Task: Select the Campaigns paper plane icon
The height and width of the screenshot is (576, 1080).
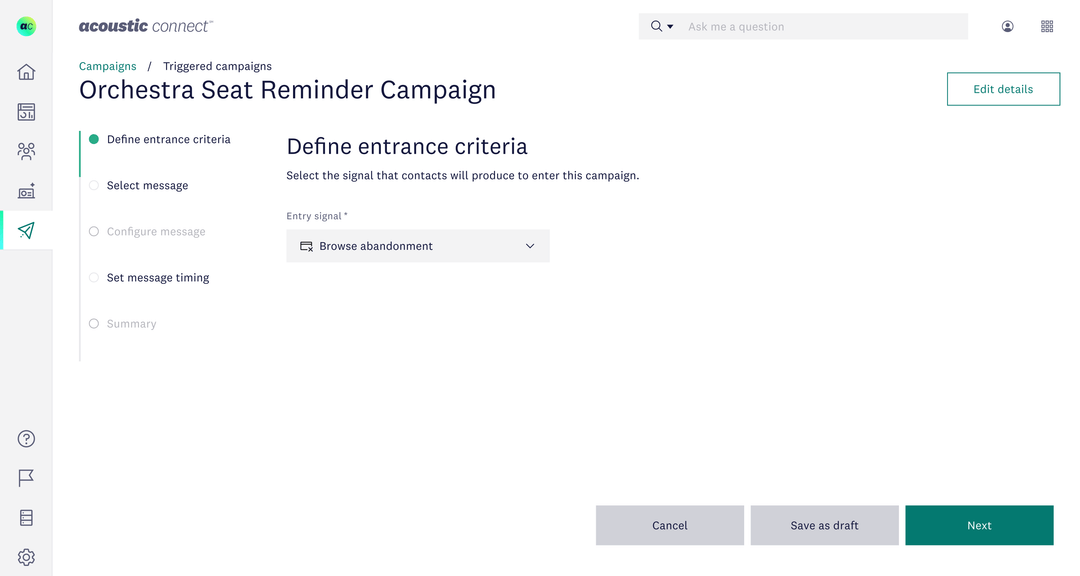Action: [26, 230]
